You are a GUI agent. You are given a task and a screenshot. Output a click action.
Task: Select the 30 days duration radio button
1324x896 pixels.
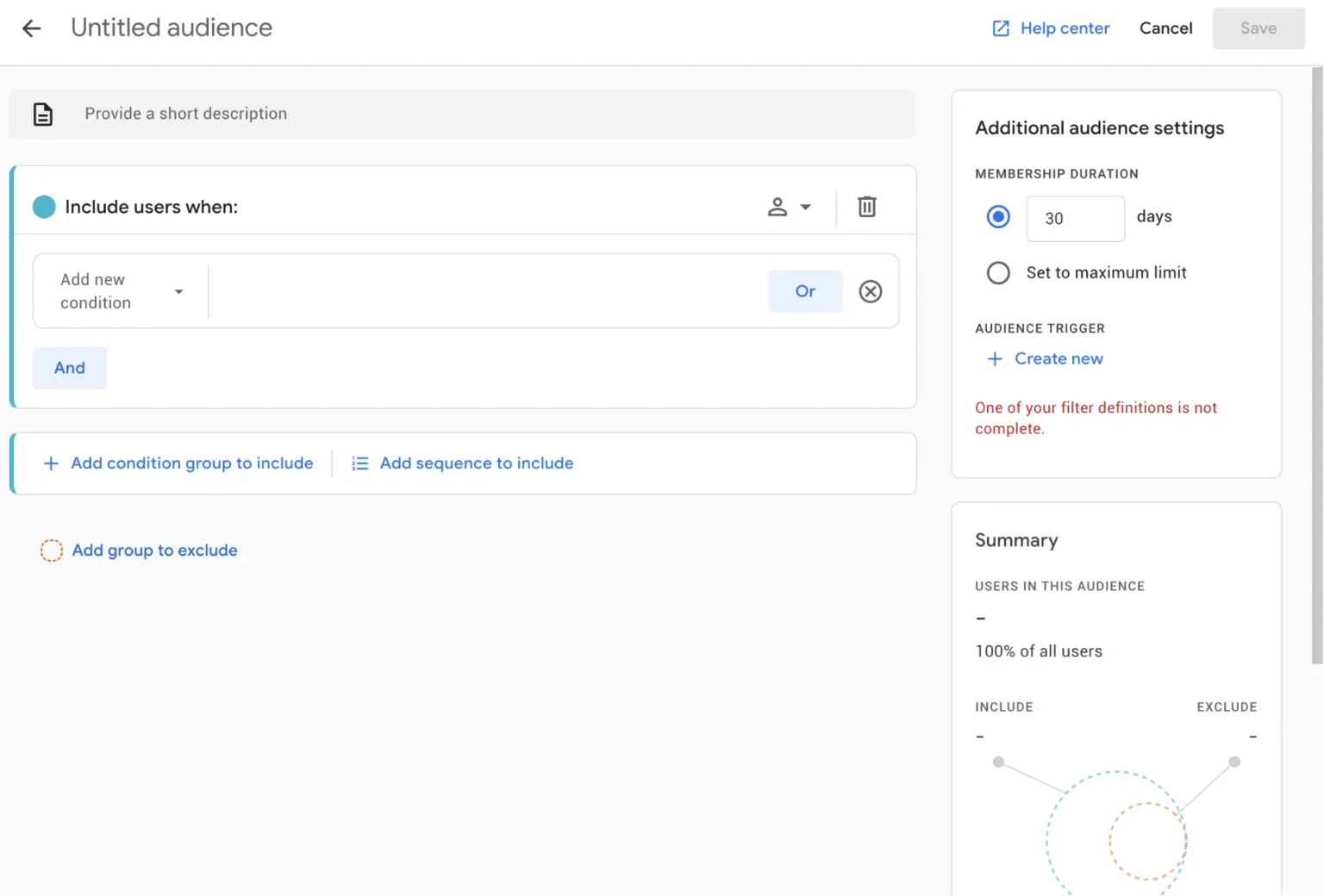coord(998,217)
